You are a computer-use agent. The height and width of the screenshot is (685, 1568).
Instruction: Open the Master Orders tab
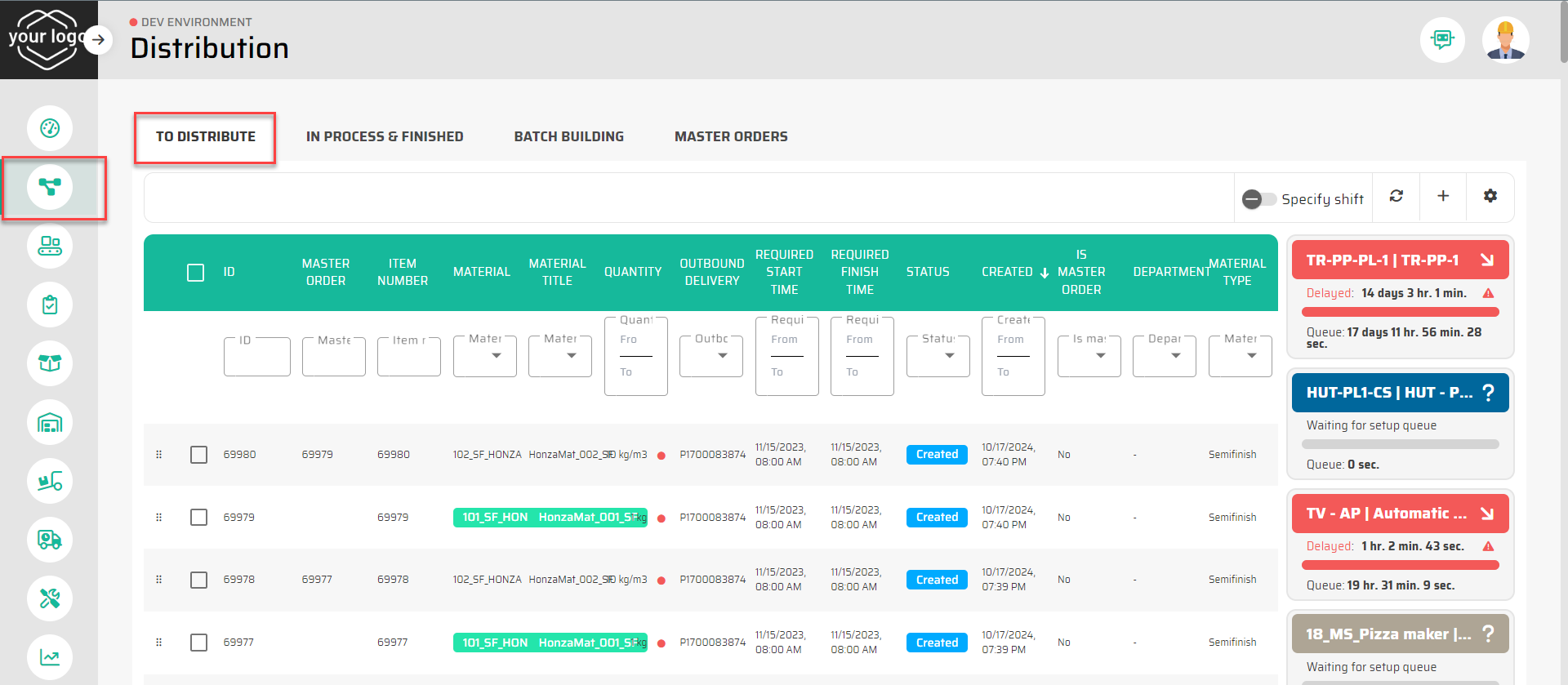(x=731, y=136)
